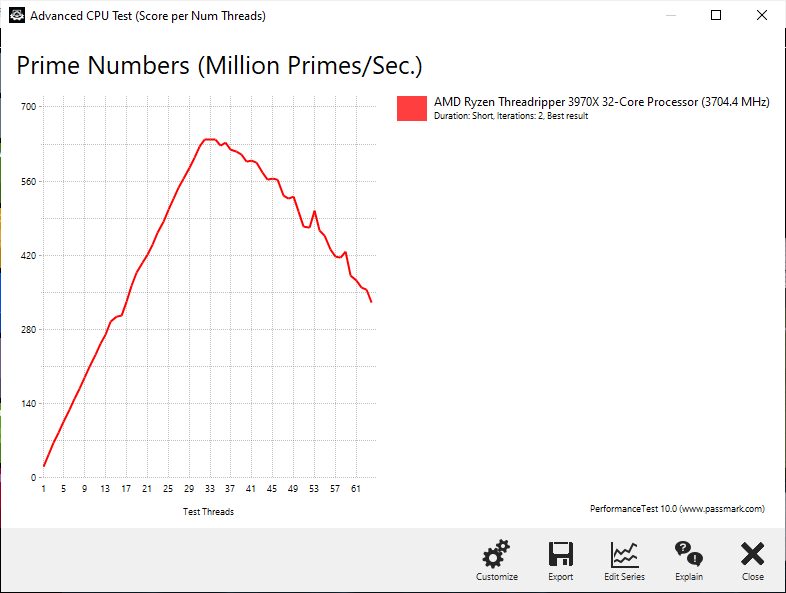Click the window title text in title bar
Viewport: 786px width, 593px height.
pyautogui.click(x=148, y=16)
